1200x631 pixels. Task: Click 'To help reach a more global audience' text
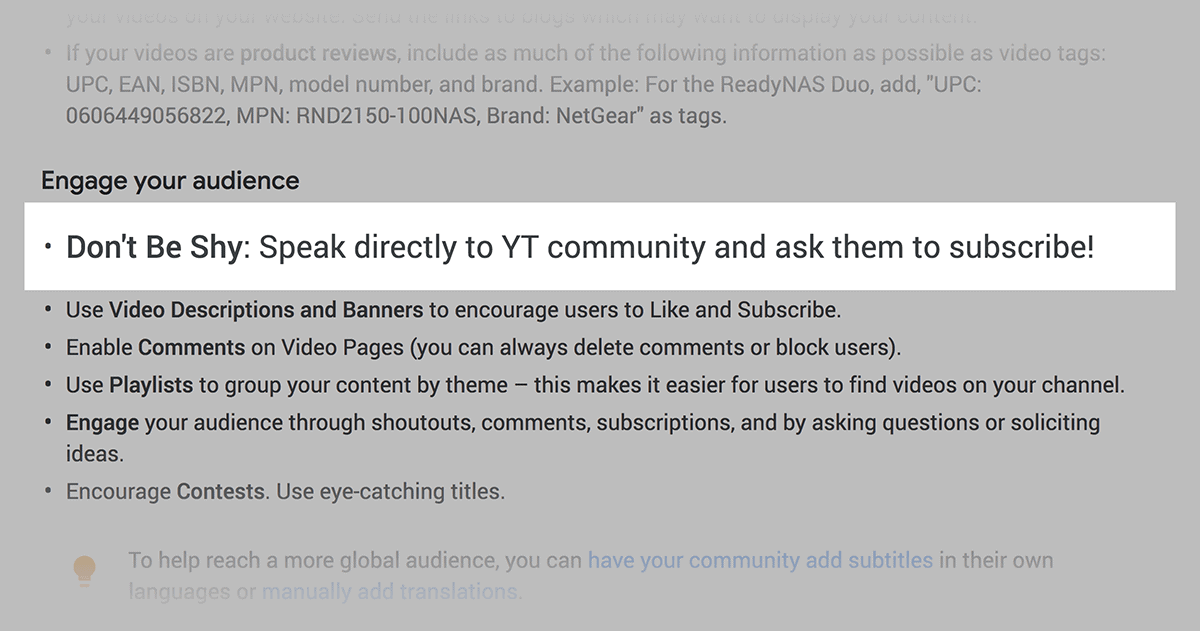313,560
